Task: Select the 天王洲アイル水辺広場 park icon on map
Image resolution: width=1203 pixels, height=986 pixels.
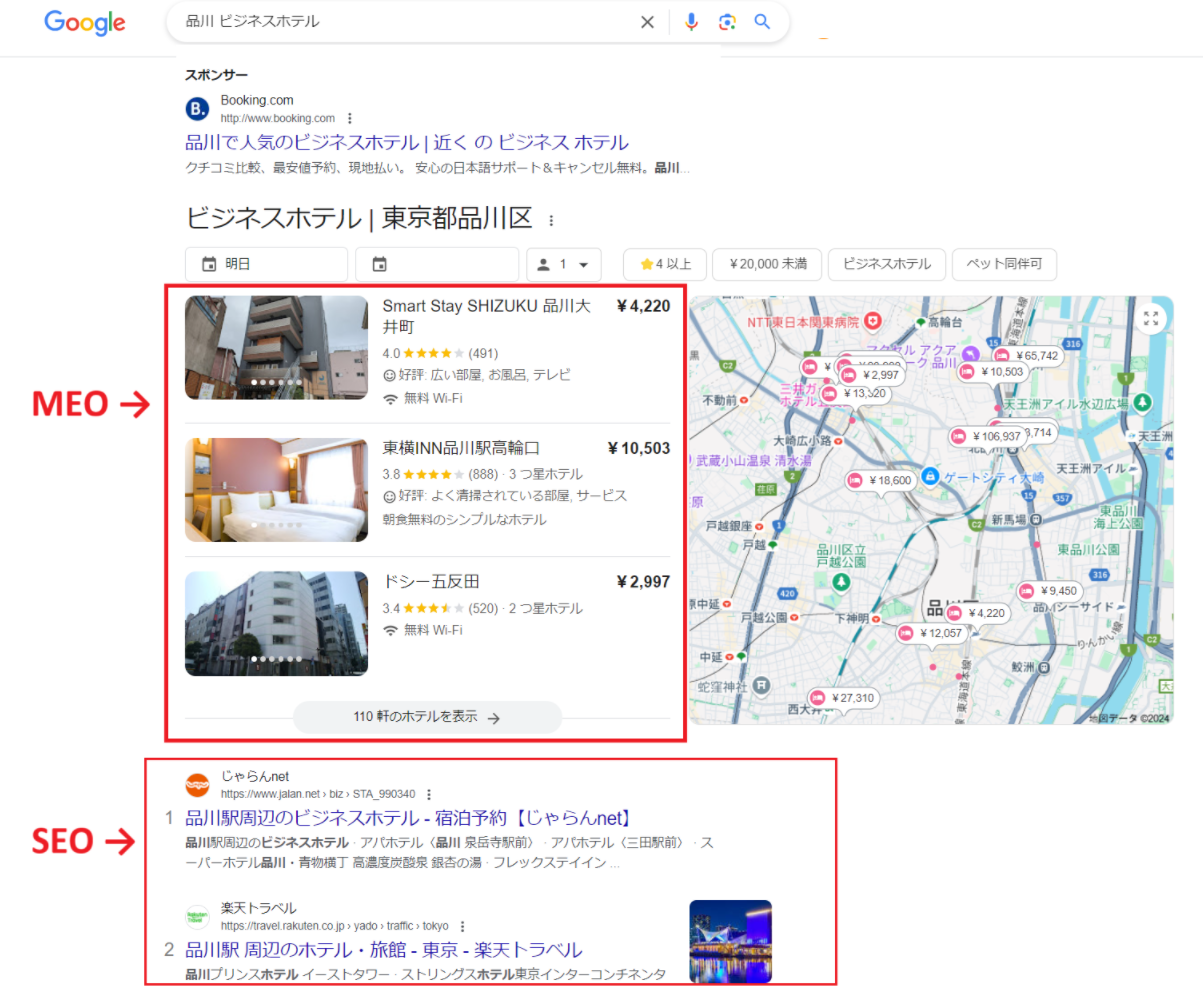Action: (1140, 402)
